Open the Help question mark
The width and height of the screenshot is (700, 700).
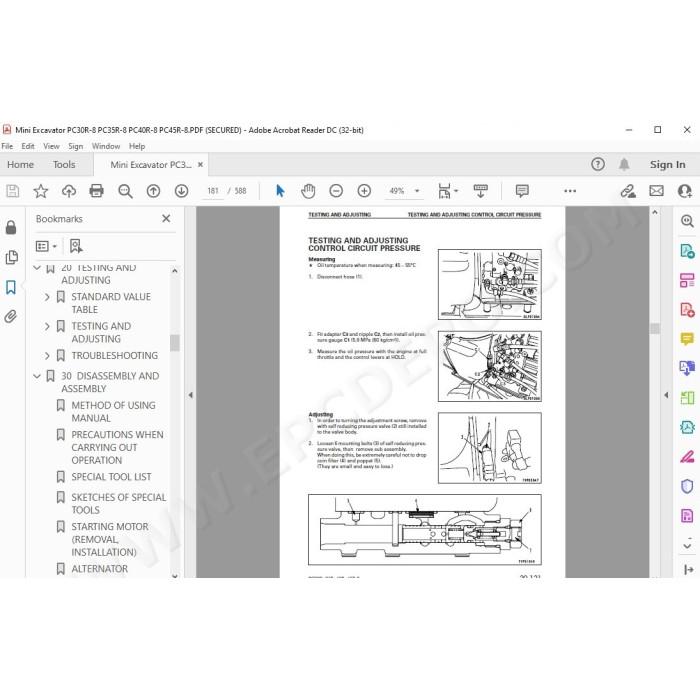click(598, 164)
